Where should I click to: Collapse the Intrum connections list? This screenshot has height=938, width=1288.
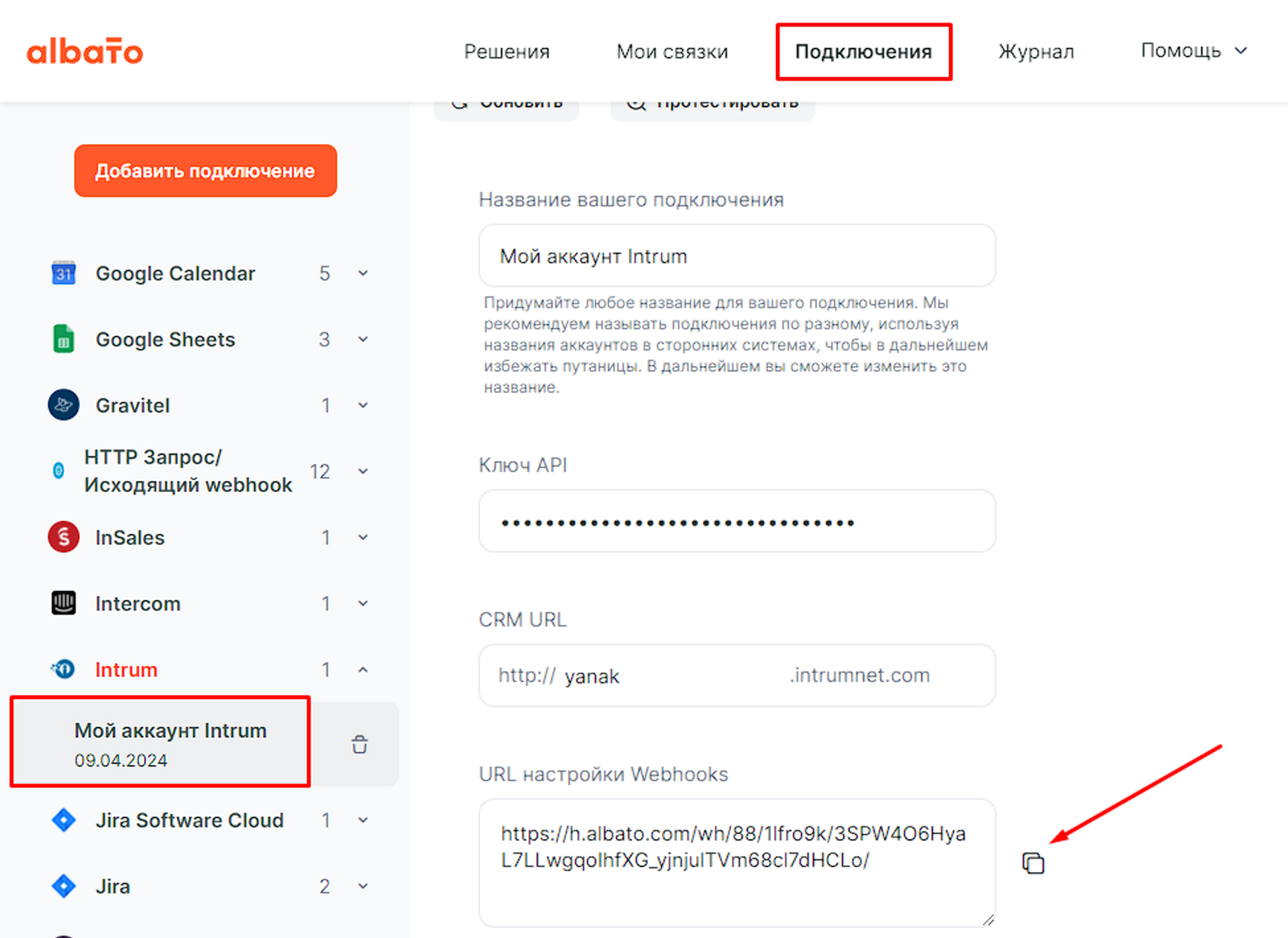pyautogui.click(x=363, y=669)
